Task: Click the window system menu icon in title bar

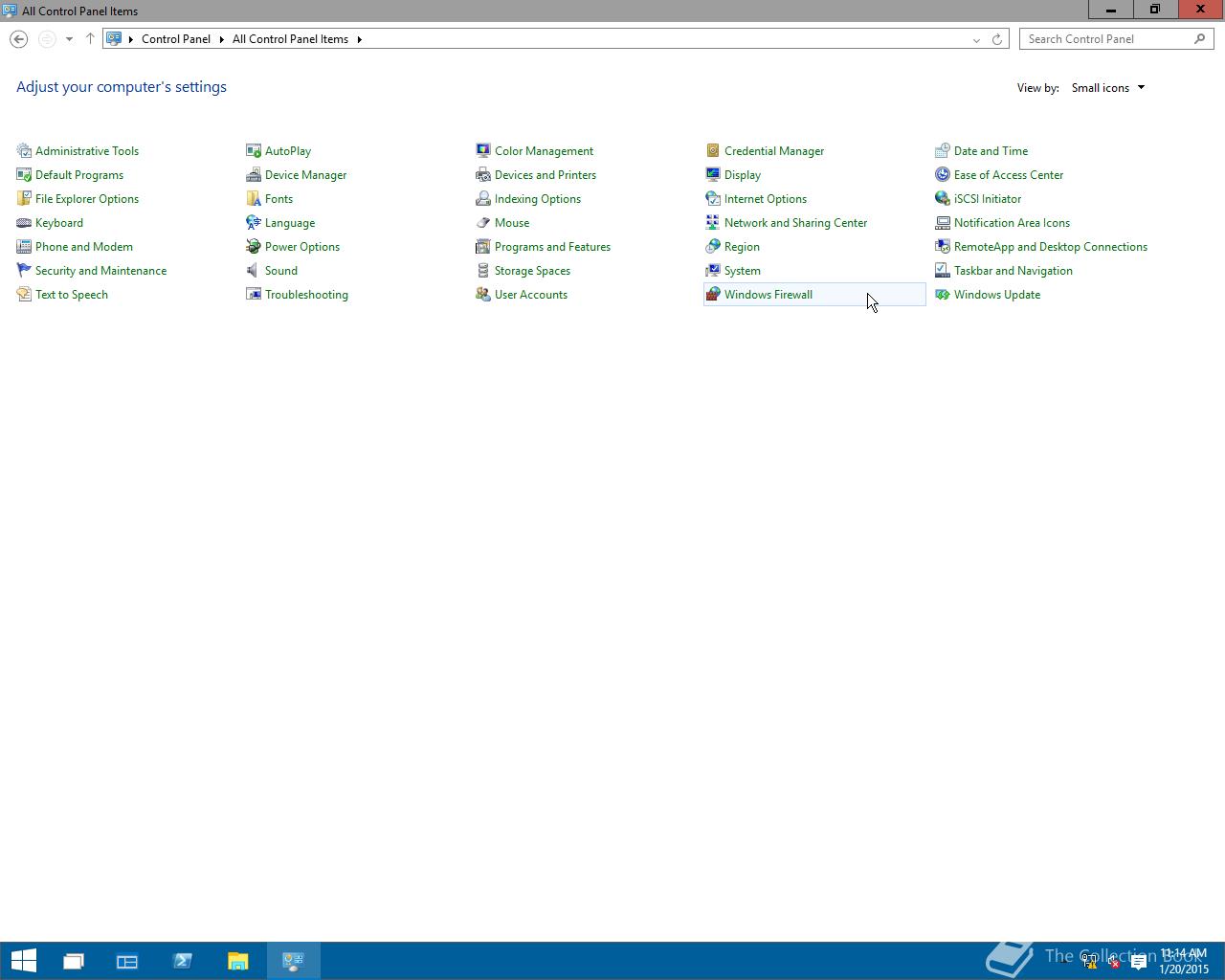Action: (10, 11)
